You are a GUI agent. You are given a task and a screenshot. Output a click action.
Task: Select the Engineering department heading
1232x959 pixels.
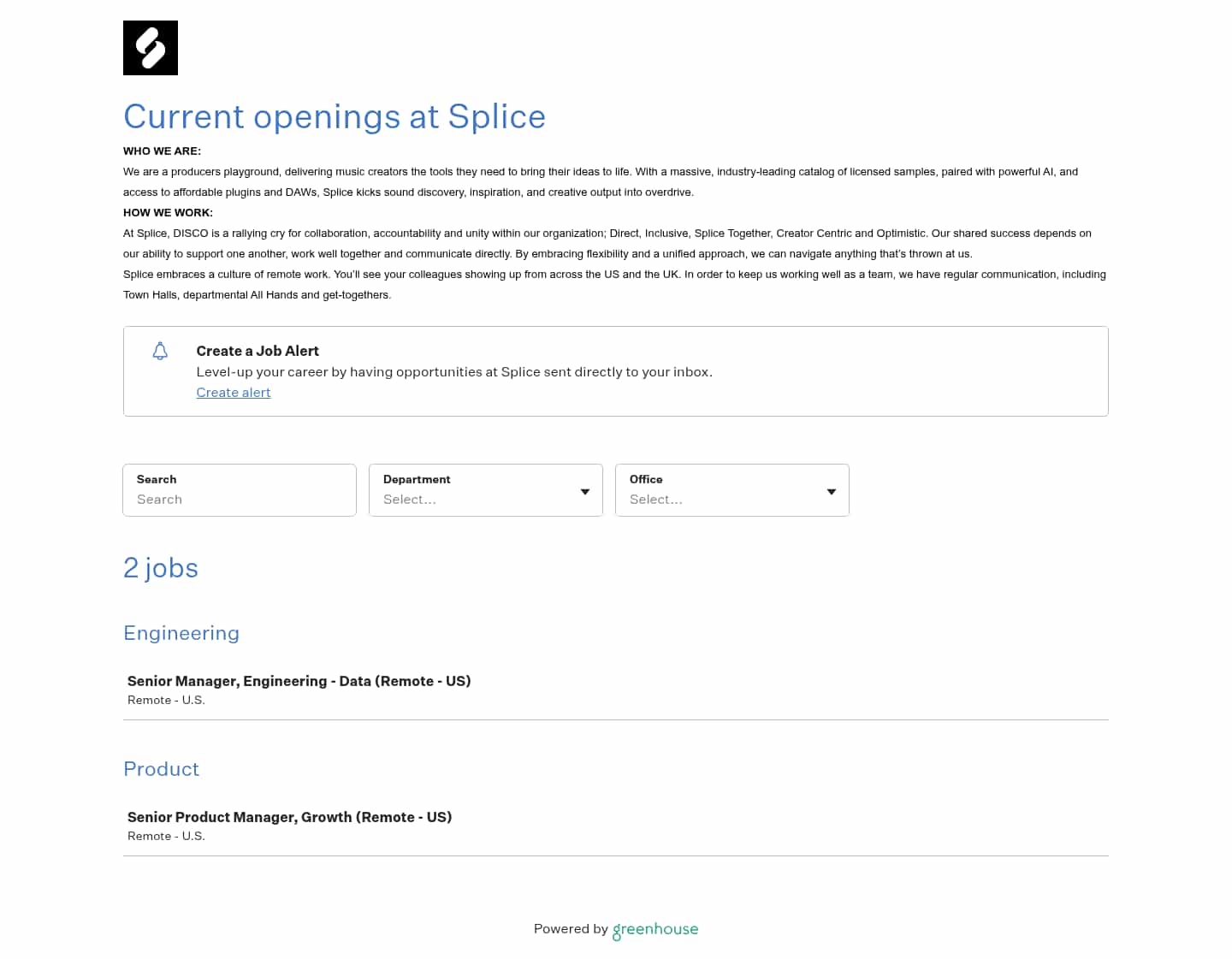pyautogui.click(x=181, y=633)
